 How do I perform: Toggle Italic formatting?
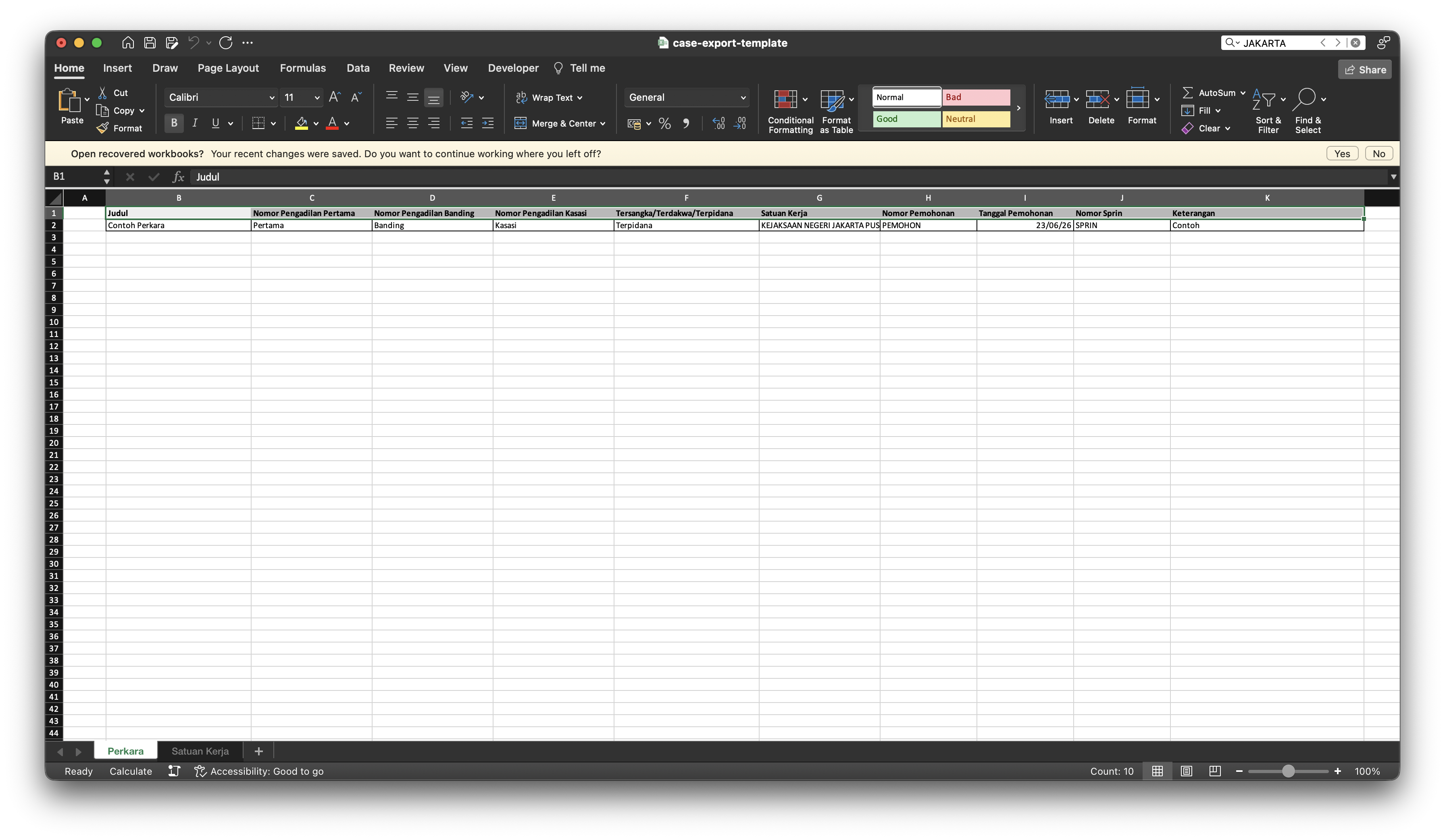tap(195, 123)
